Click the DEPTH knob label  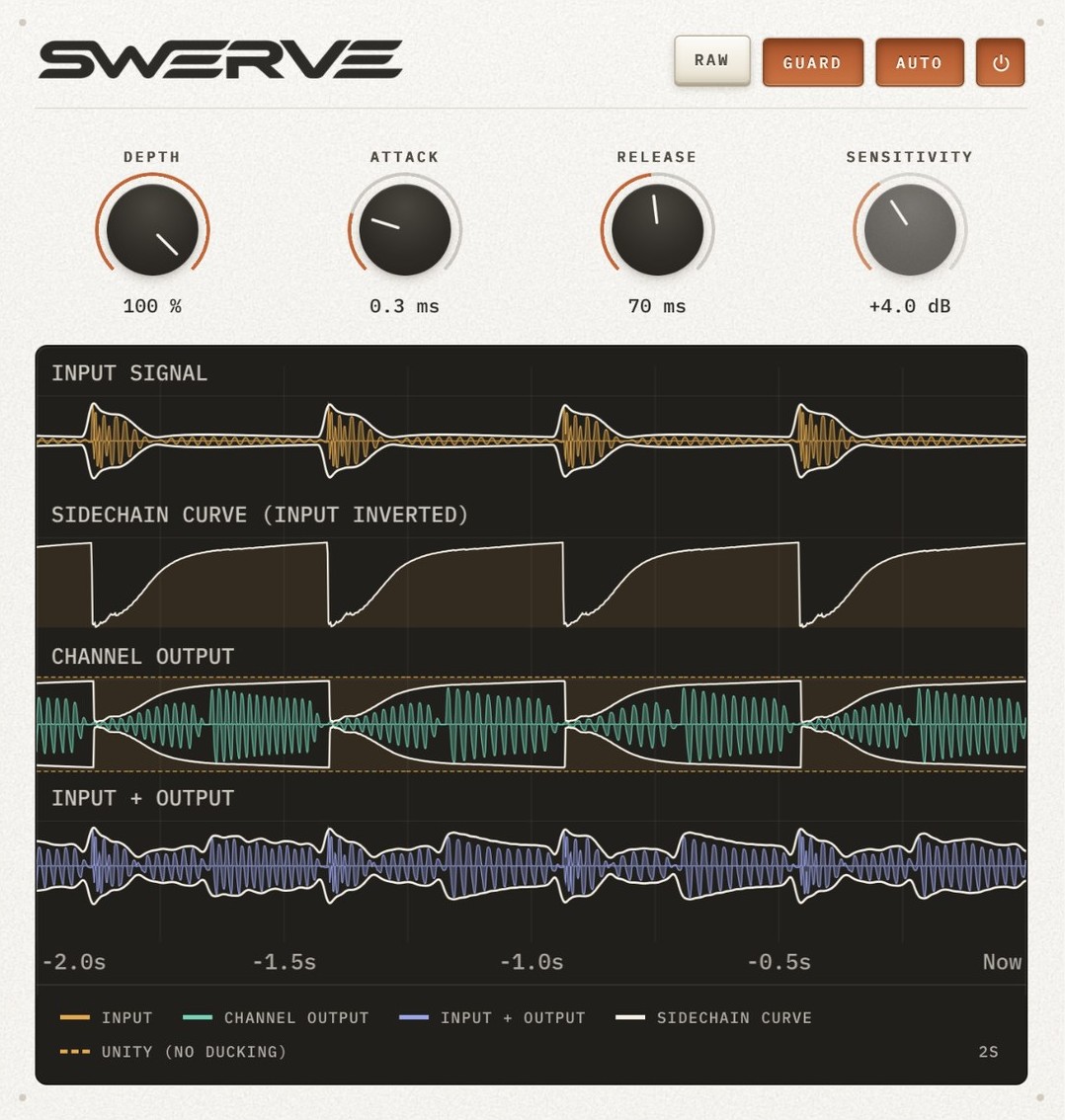coord(152,157)
